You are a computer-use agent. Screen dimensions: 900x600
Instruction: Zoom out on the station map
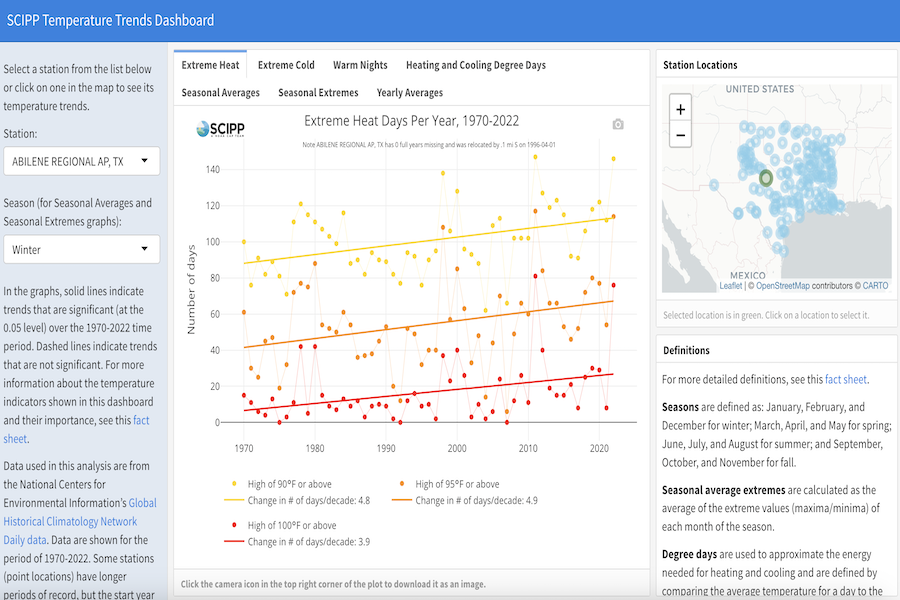(x=680, y=136)
